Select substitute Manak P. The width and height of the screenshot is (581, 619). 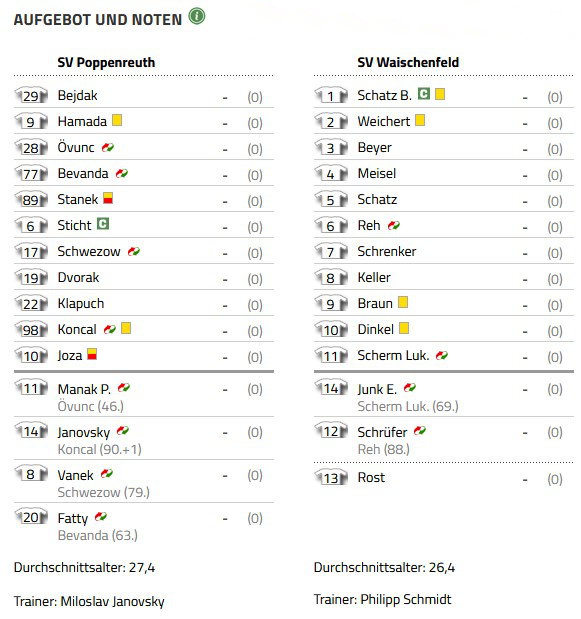click(x=84, y=389)
